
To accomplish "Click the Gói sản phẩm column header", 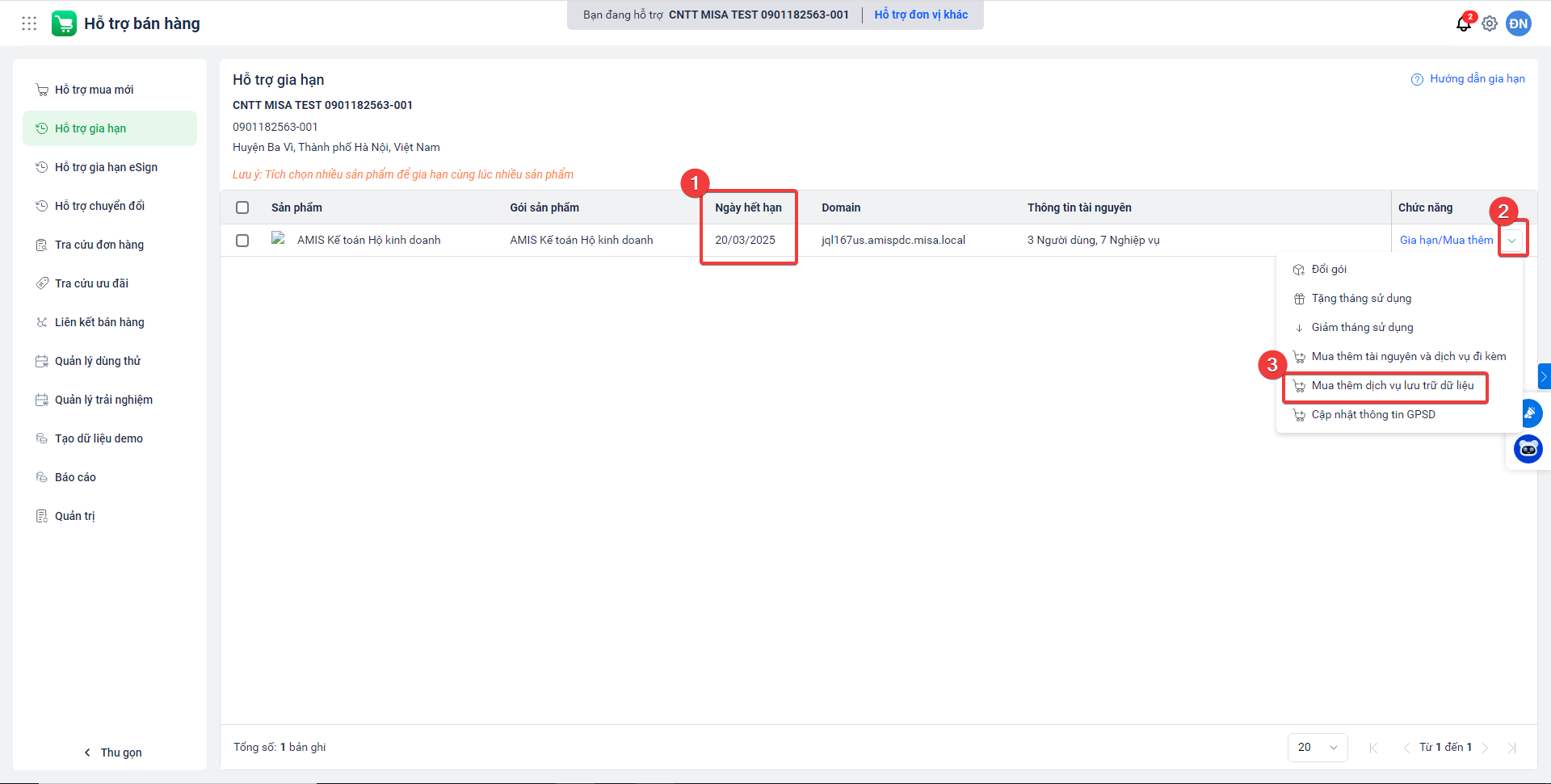I will click(x=544, y=208).
